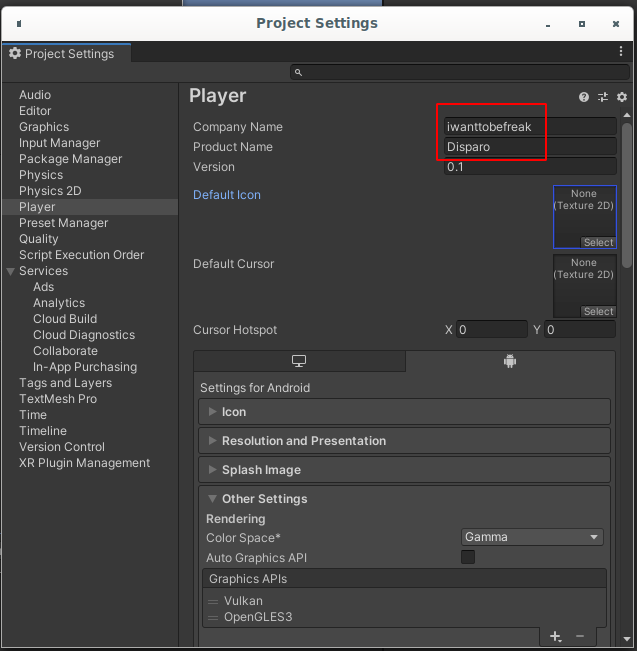Click the Player help question mark icon
Image resolution: width=637 pixels, height=651 pixels.
(x=584, y=97)
